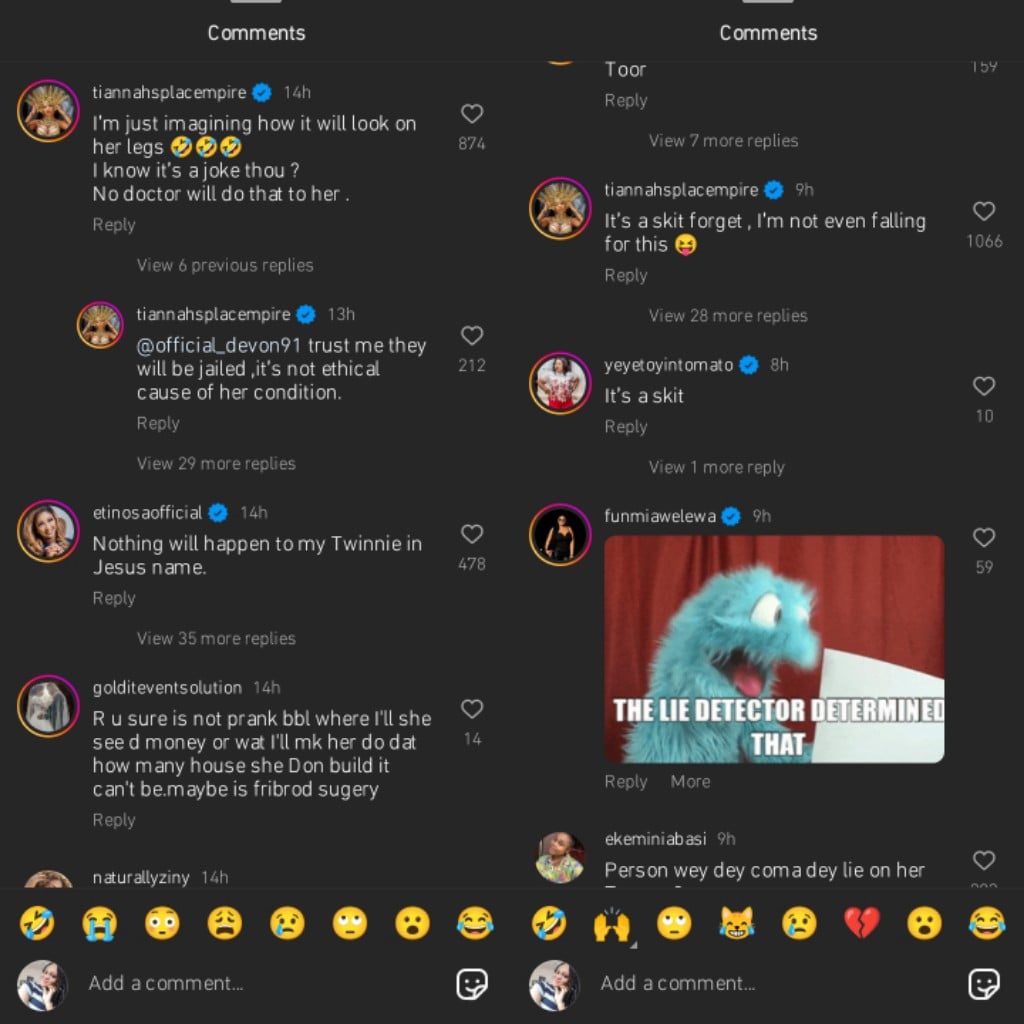Insert the broken heart emoji
This screenshot has height=1024, width=1024.
pos(862,923)
